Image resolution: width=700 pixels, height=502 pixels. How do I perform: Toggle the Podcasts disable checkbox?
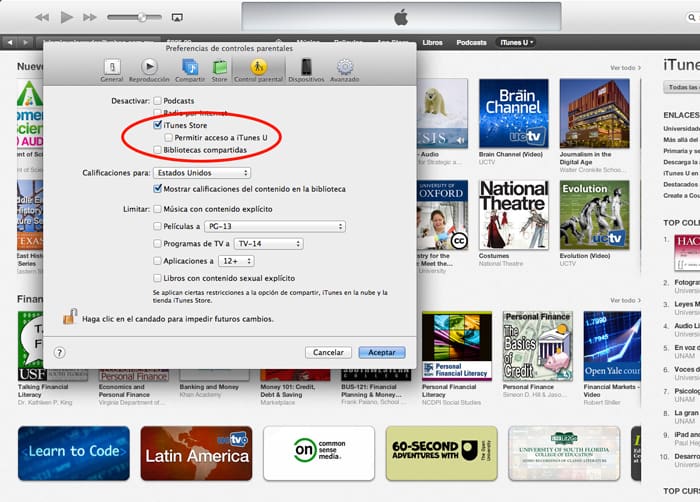(158, 100)
